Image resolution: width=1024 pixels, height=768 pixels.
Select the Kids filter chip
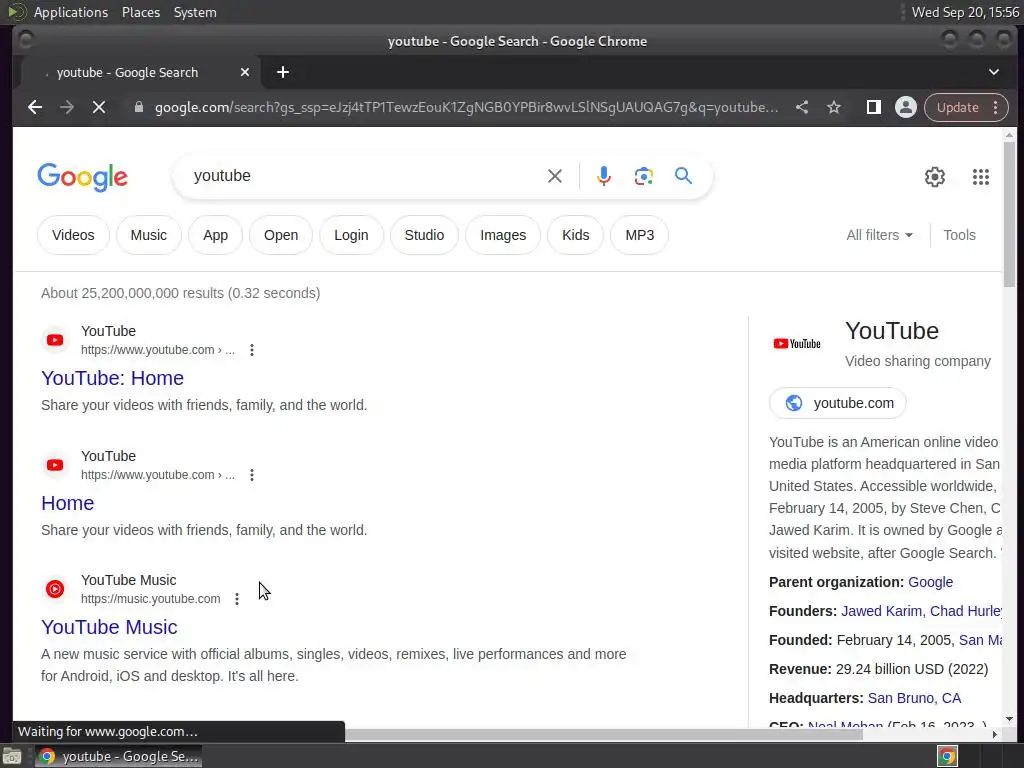click(x=575, y=235)
